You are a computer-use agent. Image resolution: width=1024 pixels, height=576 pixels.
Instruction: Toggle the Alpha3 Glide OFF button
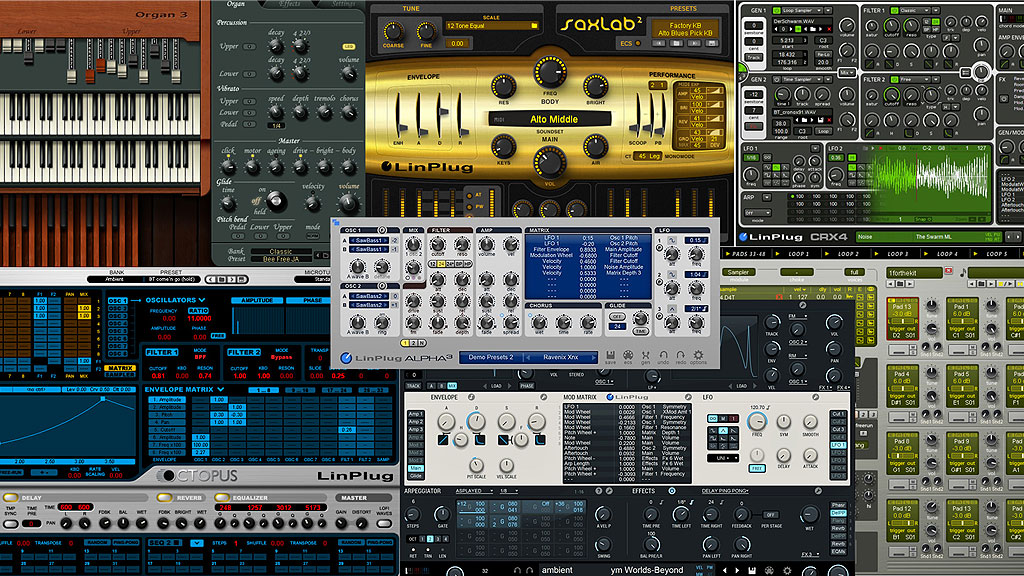[616, 317]
